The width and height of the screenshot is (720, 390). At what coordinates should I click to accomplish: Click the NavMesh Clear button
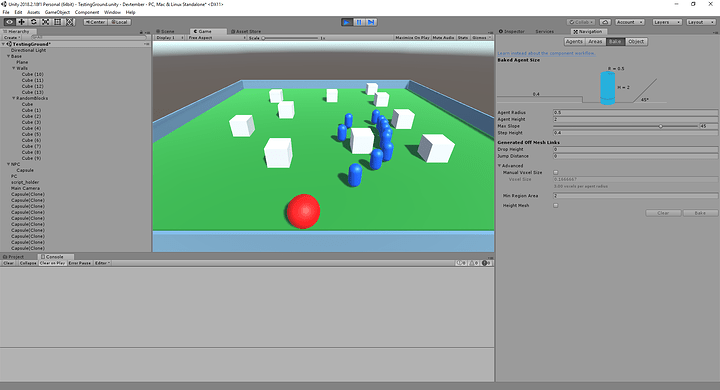pos(663,213)
